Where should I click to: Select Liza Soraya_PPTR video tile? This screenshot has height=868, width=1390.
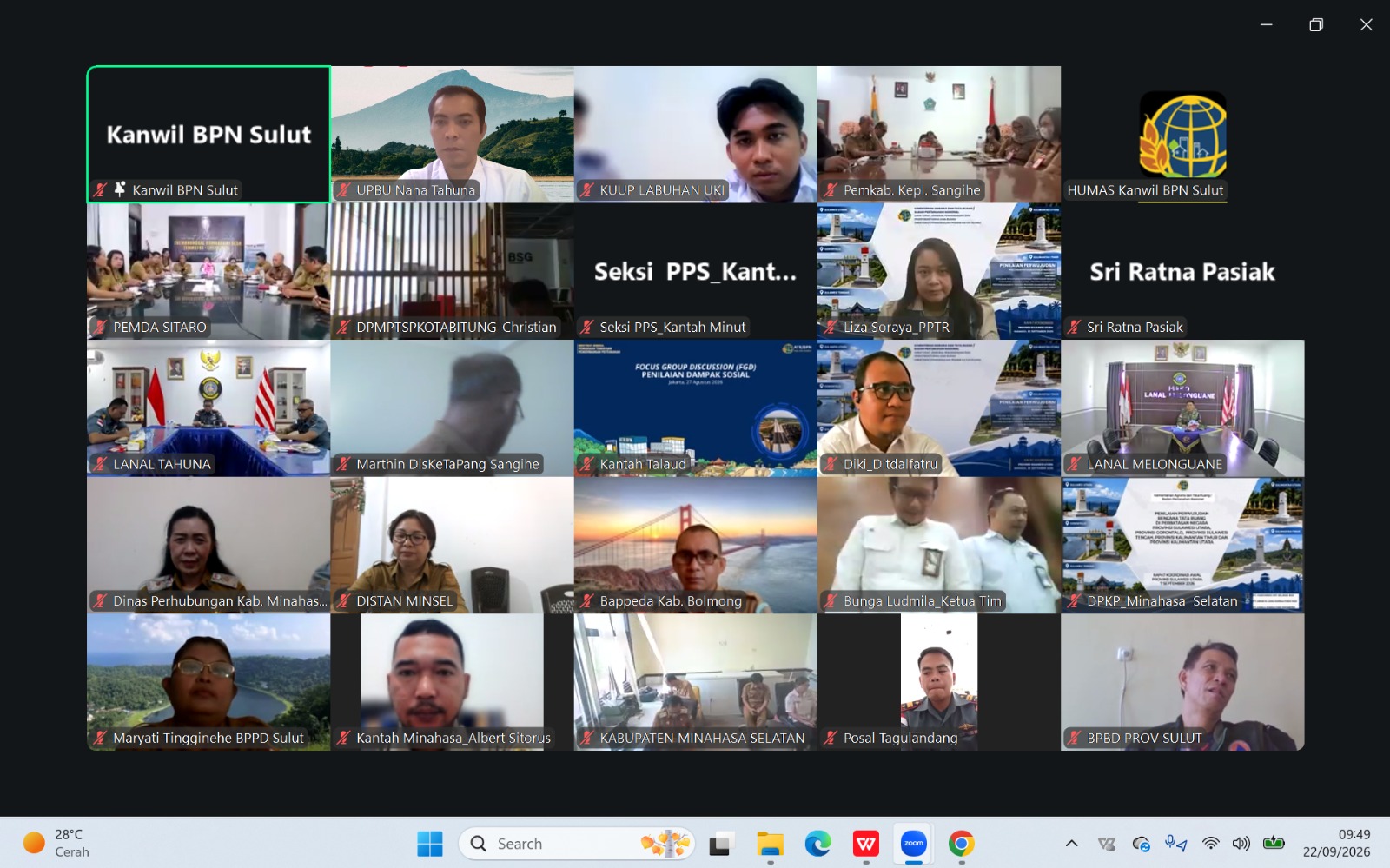click(939, 271)
